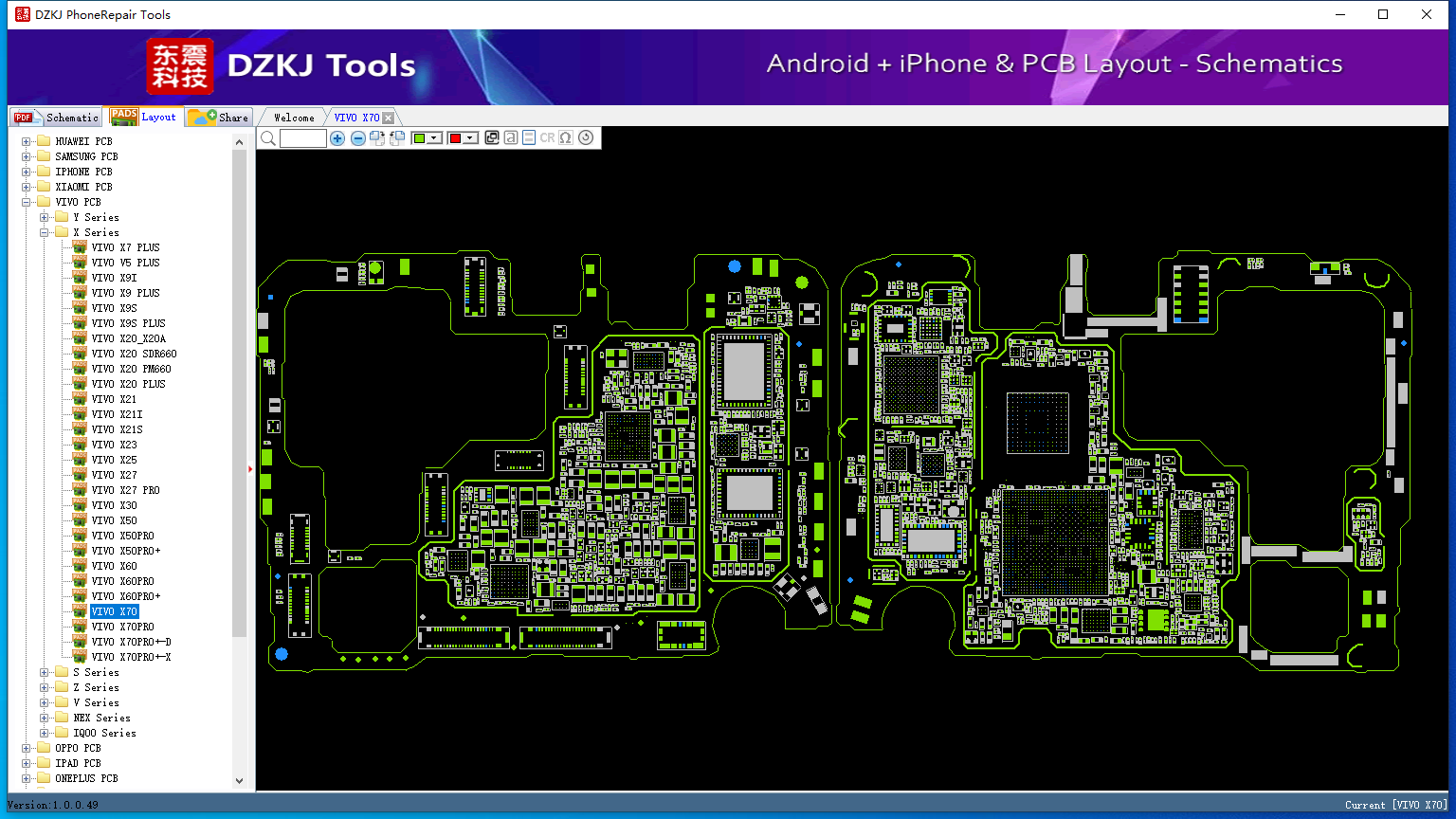Select the ONEPLUS PCB folder label
This screenshot has width=1456, height=819.
tap(86, 778)
